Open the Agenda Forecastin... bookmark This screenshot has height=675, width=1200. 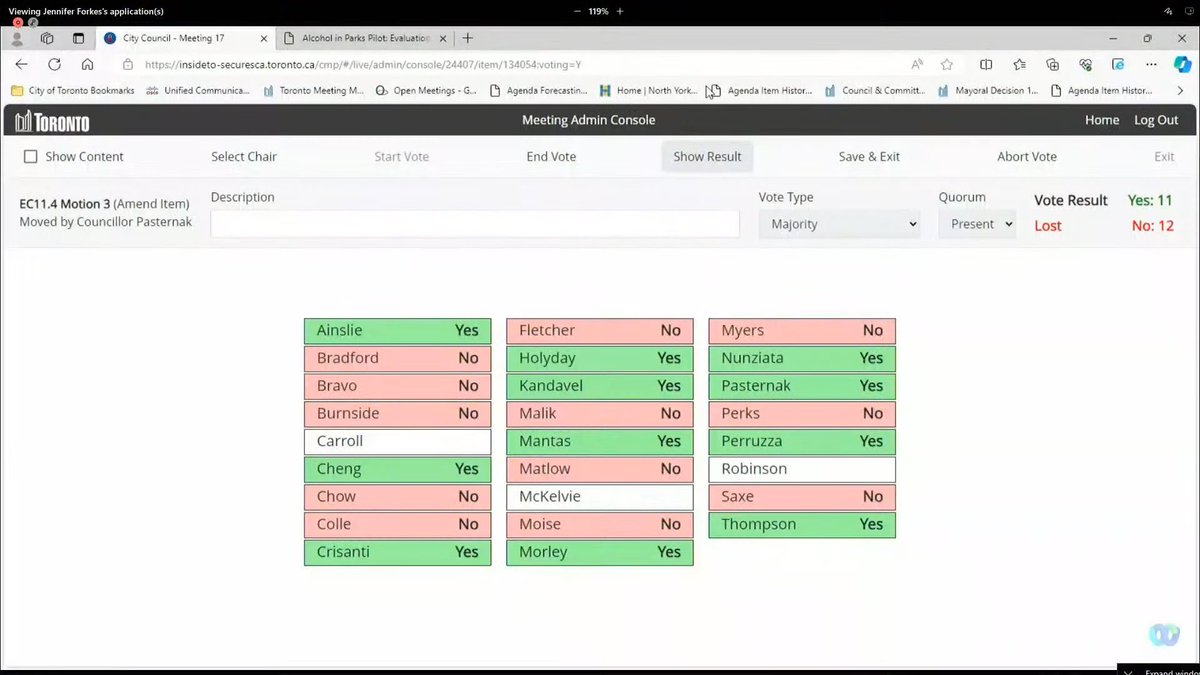(x=538, y=90)
